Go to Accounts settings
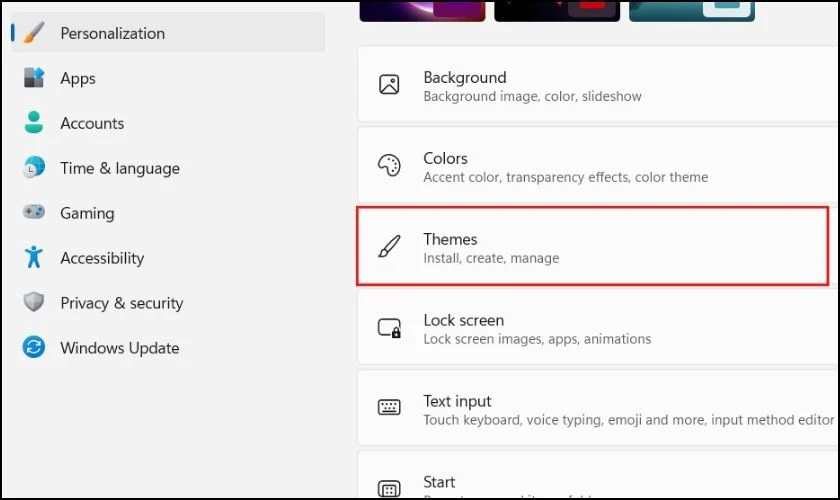 [x=92, y=123]
